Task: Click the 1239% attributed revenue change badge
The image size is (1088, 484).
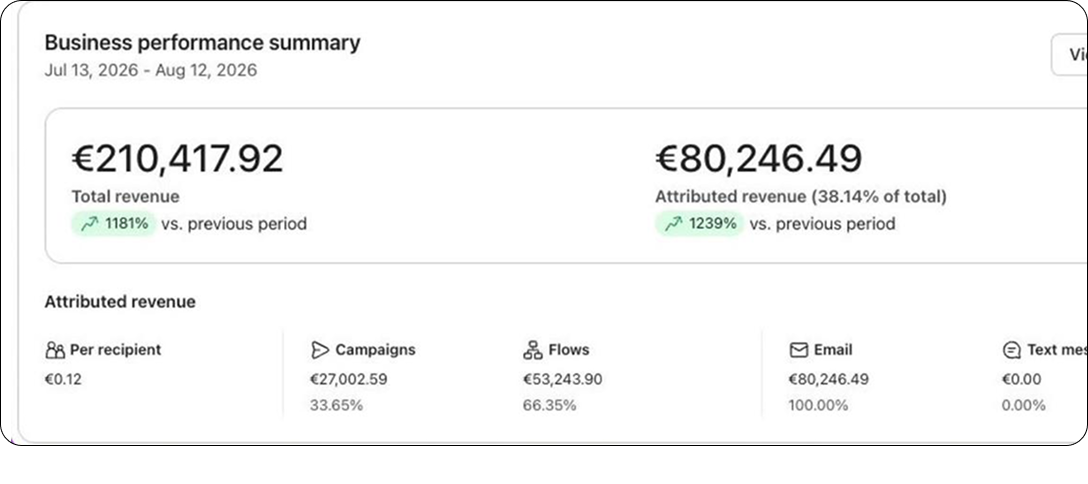Action: 699,224
